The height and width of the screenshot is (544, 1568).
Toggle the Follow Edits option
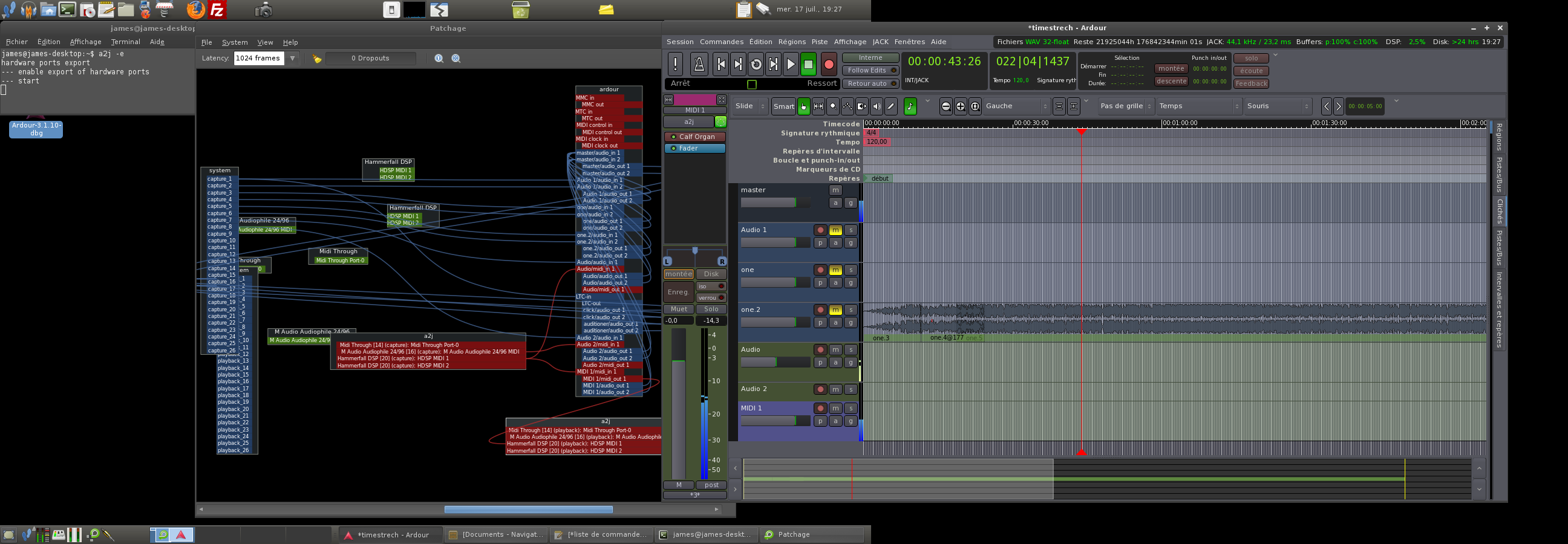tap(871, 71)
